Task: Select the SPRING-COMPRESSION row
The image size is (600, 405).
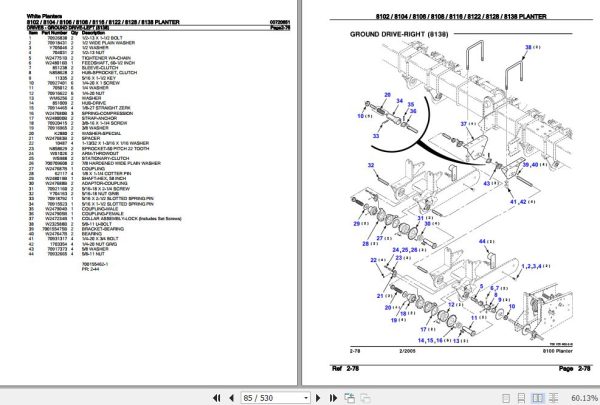Action: pyautogui.click(x=80, y=113)
